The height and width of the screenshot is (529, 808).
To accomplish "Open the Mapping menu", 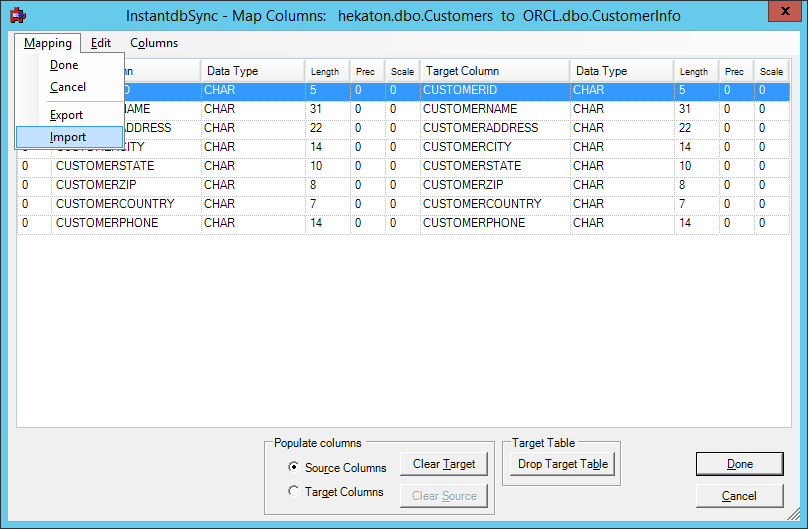I will pos(48,43).
